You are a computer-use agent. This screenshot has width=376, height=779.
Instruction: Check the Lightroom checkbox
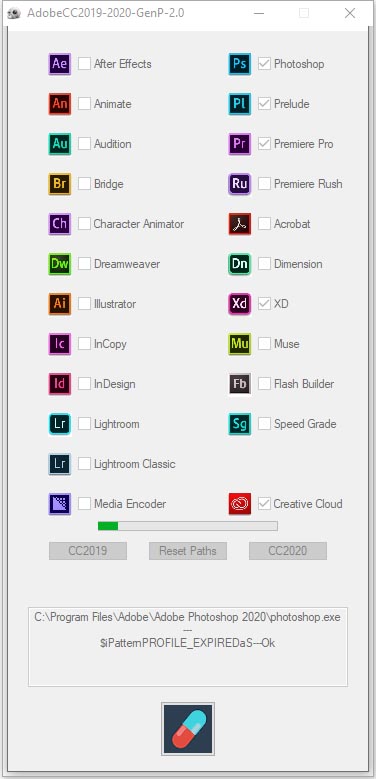pos(84,424)
